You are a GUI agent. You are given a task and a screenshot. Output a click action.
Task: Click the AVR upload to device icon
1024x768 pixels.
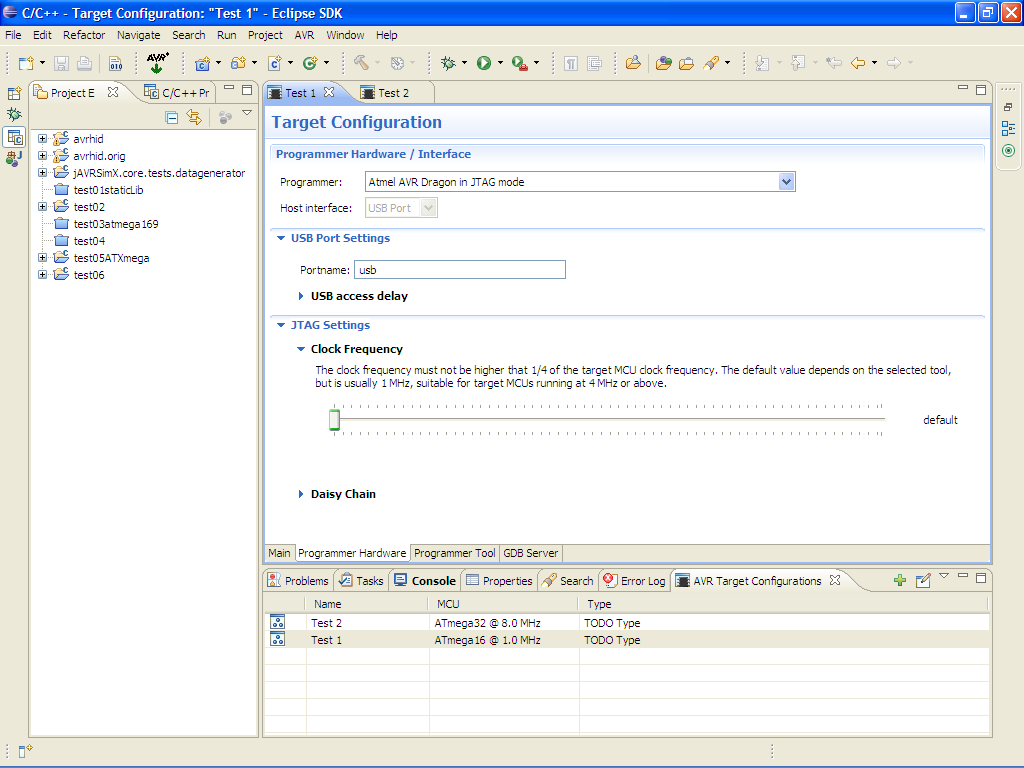pos(157,63)
